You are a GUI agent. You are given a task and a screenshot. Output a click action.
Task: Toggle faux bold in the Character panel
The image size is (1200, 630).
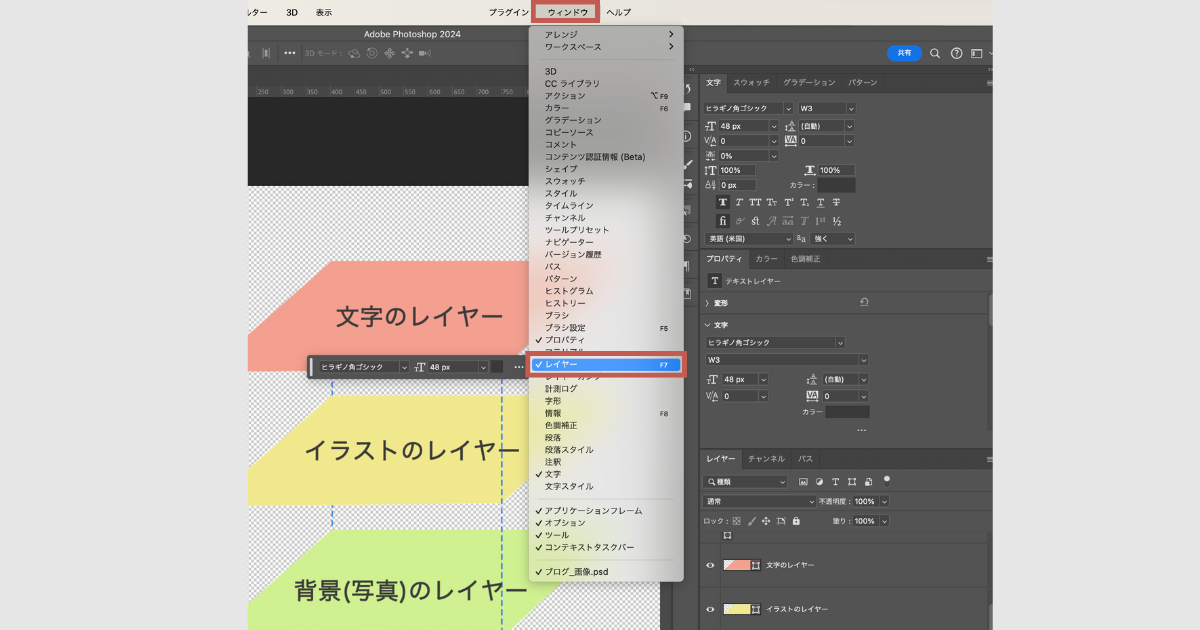[722, 201]
